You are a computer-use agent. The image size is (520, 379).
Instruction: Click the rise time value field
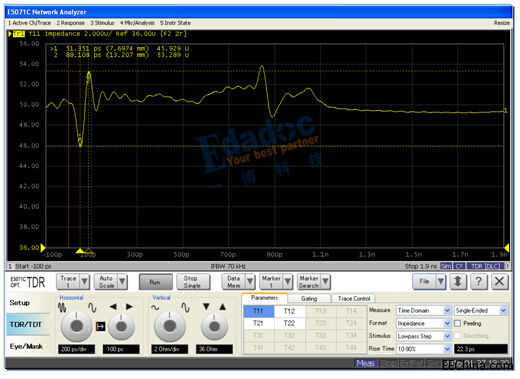pos(481,349)
